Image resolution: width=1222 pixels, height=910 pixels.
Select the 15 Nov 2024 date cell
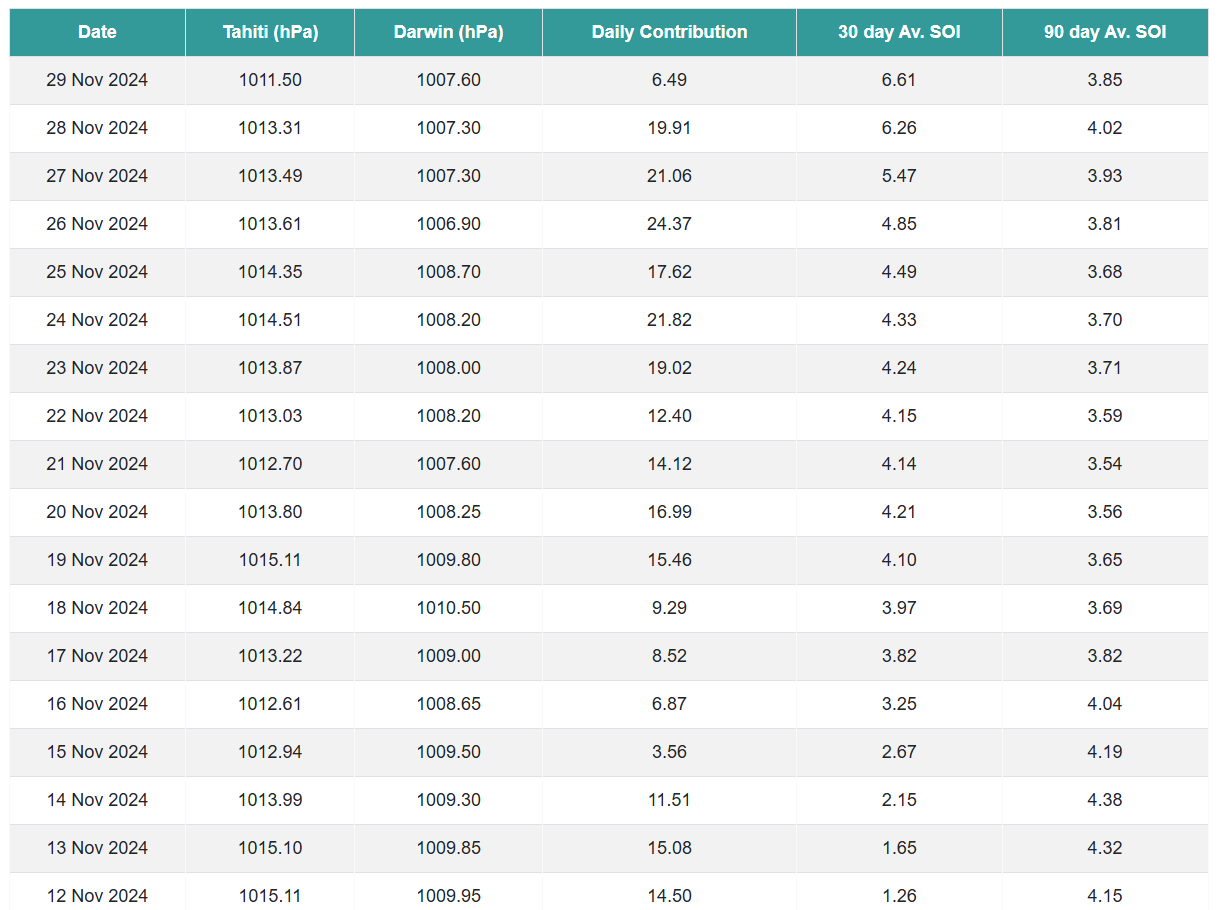(x=97, y=752)
